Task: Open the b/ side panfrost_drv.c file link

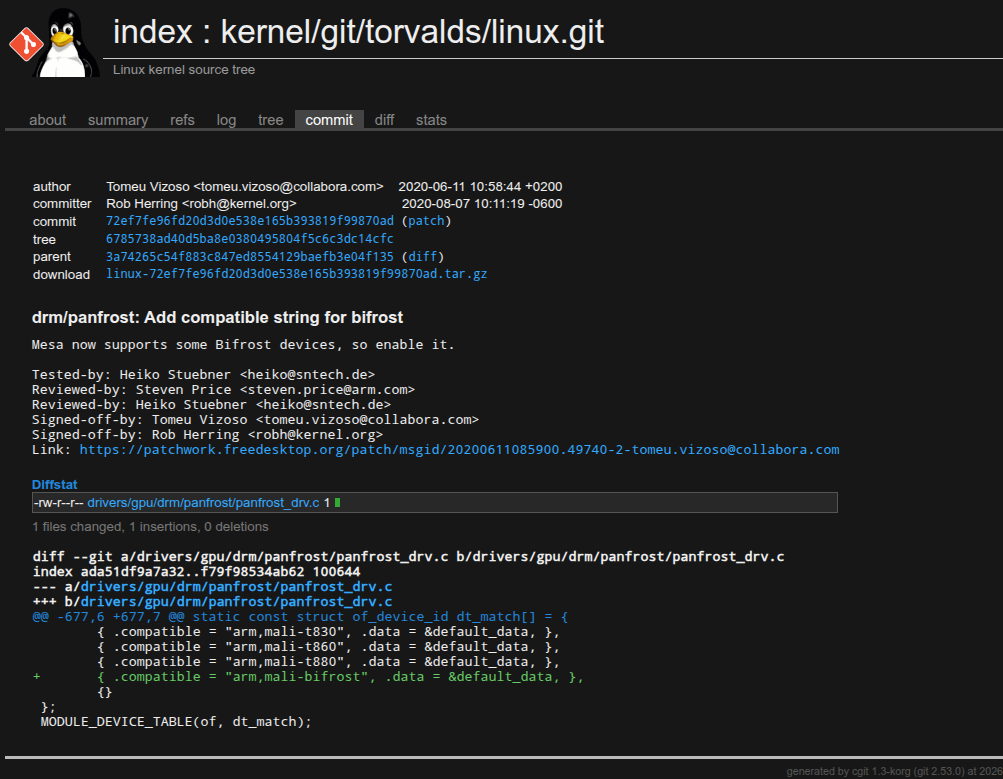Action: [236, 602]
